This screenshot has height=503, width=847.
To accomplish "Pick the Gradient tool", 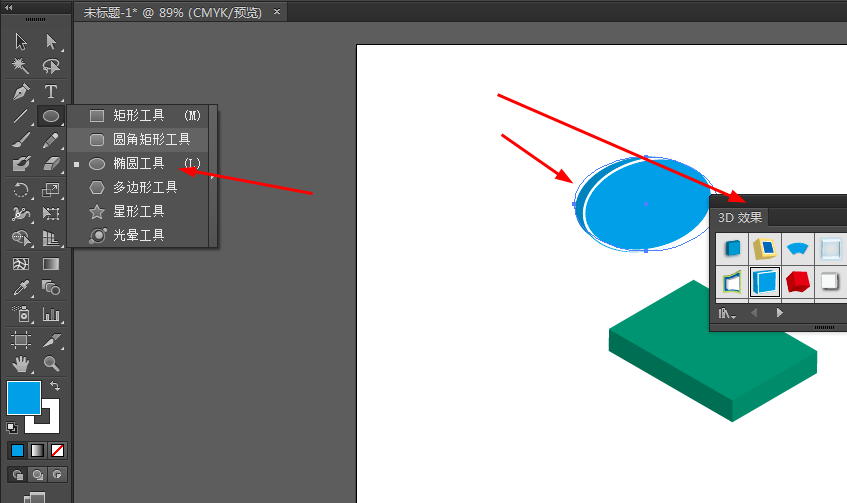I will coord(51,264).
